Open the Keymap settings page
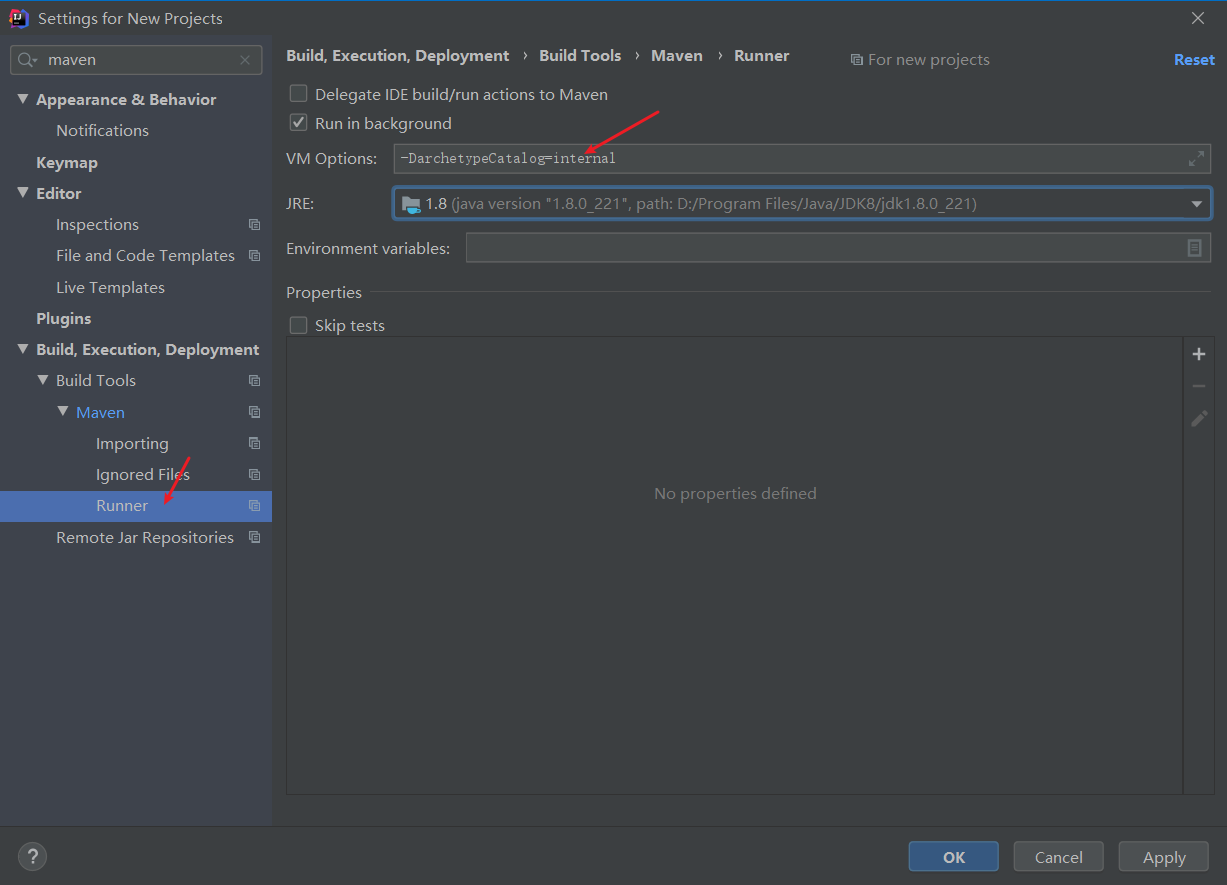The height and width of the screenshot is (885, 1227). pyautogui.click(x=67, y=162)
